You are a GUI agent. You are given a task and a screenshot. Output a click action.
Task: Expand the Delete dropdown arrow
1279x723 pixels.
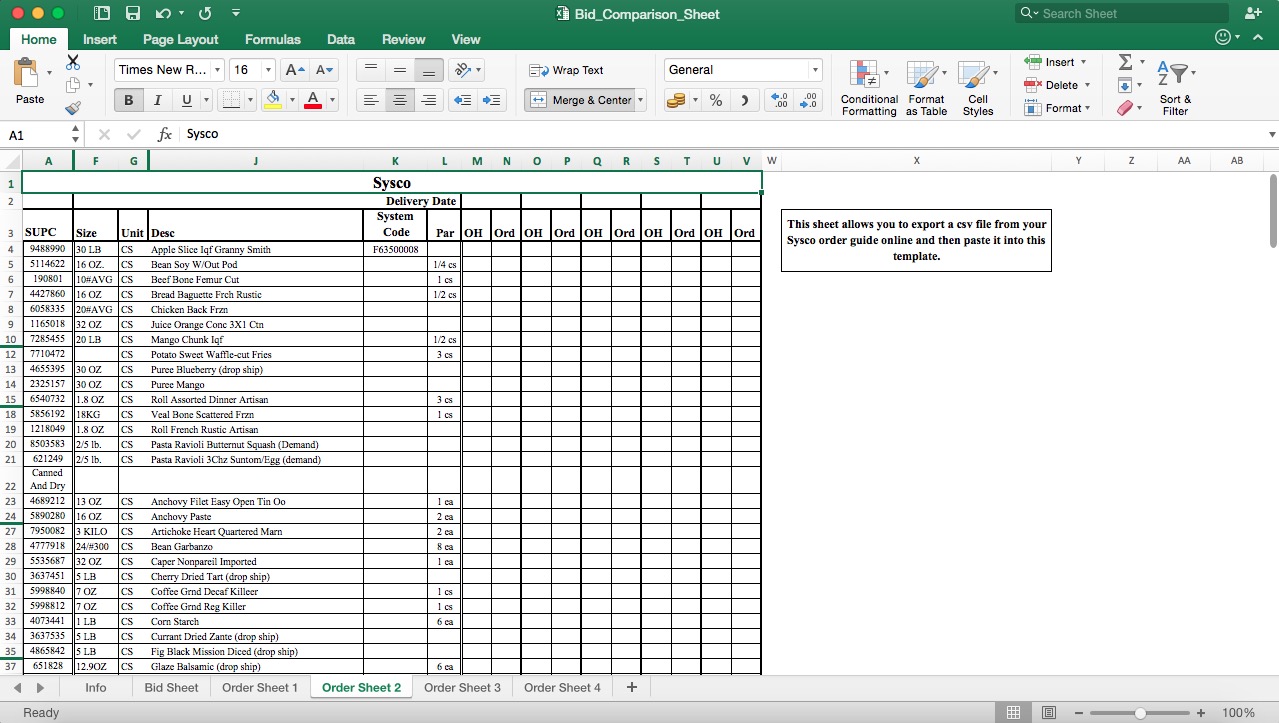point(1087,85)
